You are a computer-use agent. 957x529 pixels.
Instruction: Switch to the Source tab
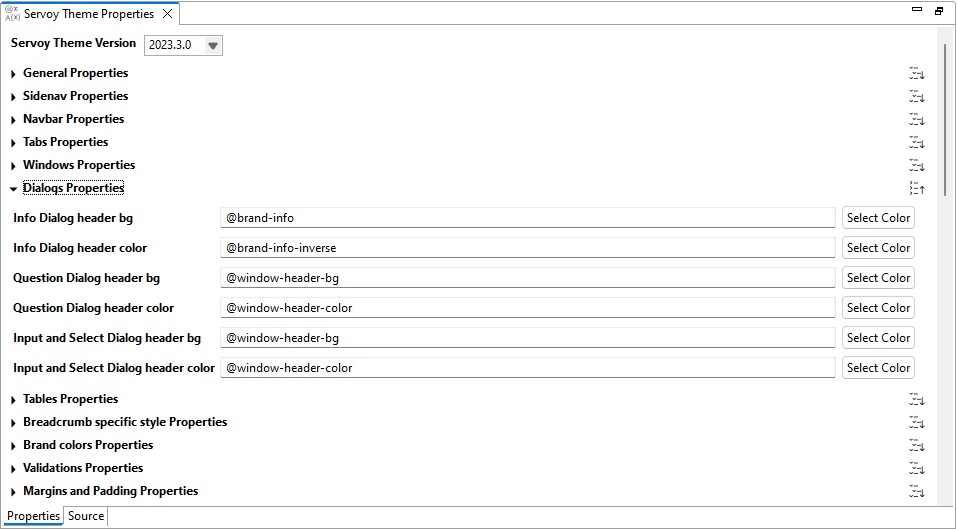86,516
